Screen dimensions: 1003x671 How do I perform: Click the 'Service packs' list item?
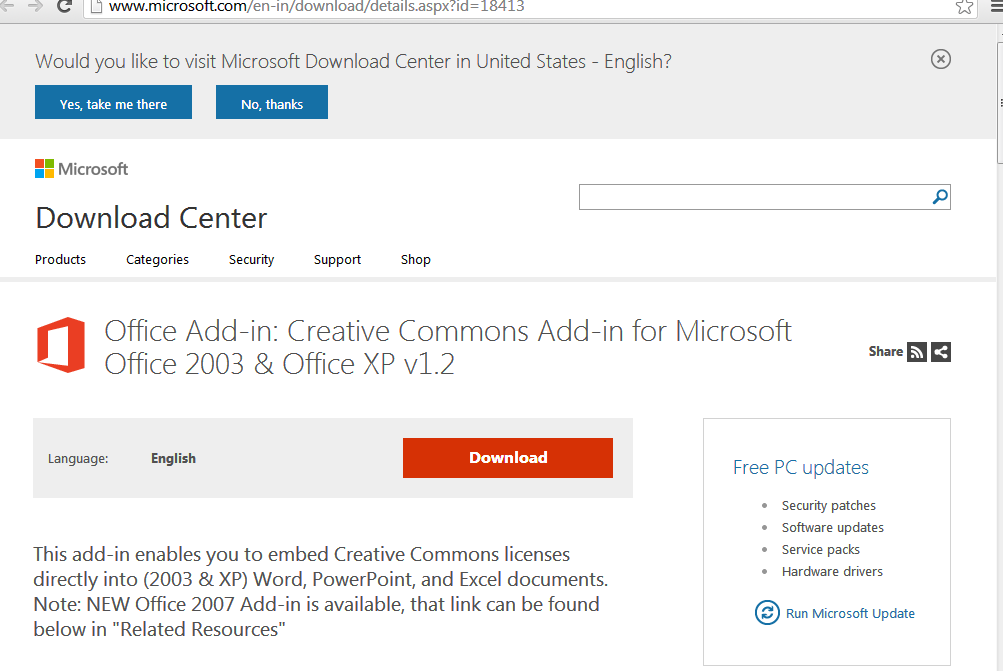point(821,549)
